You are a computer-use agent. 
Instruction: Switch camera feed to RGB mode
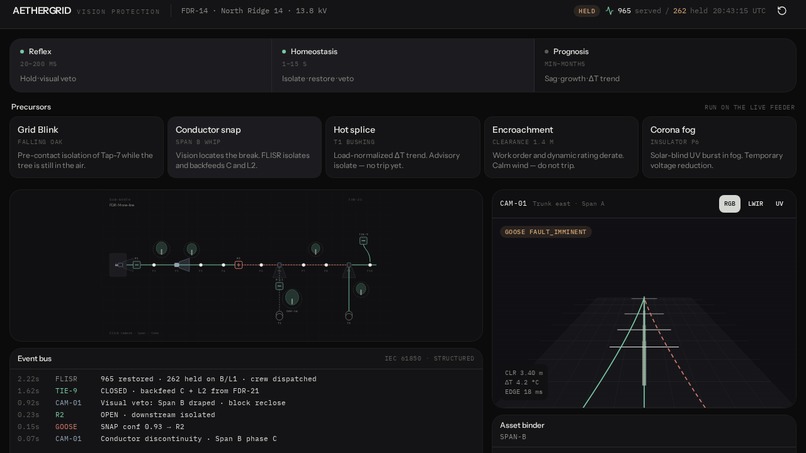729,204
